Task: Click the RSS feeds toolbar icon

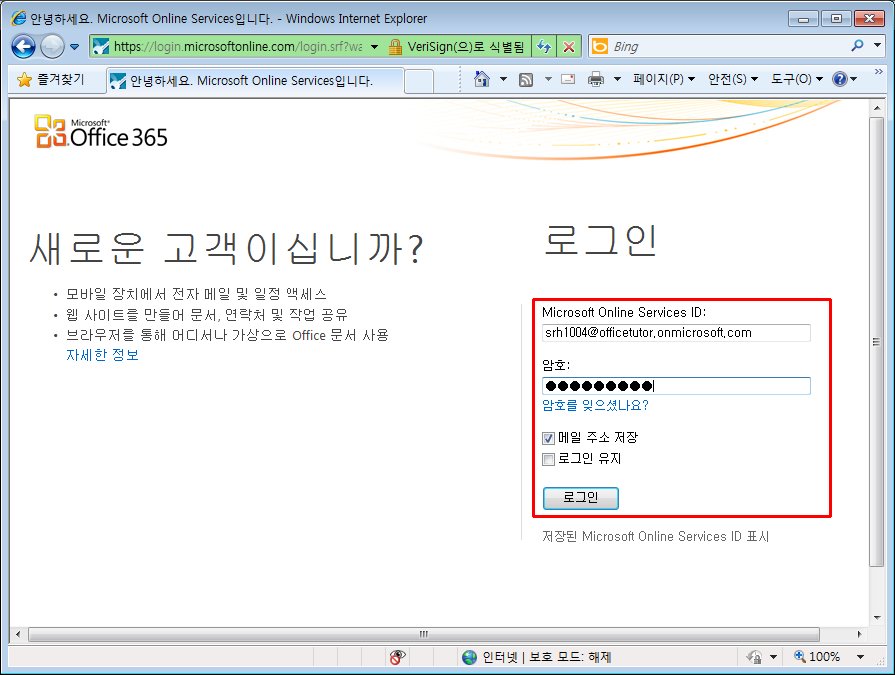Action: [x=526, y=80]
